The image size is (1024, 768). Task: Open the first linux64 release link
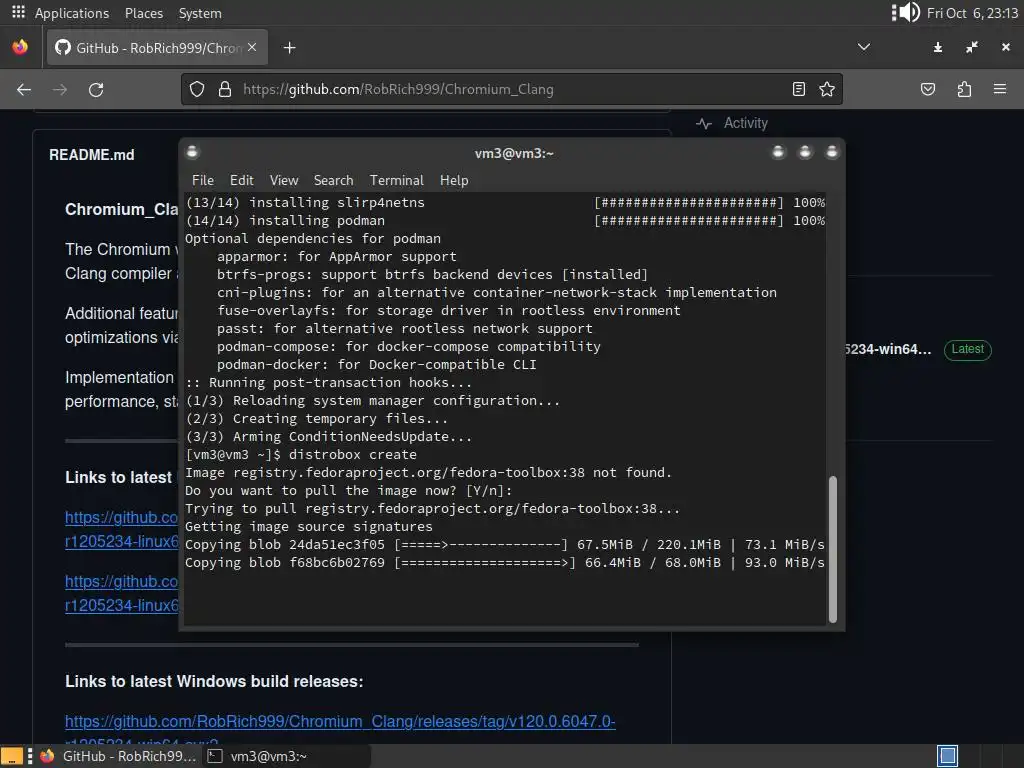click(121, 530)
